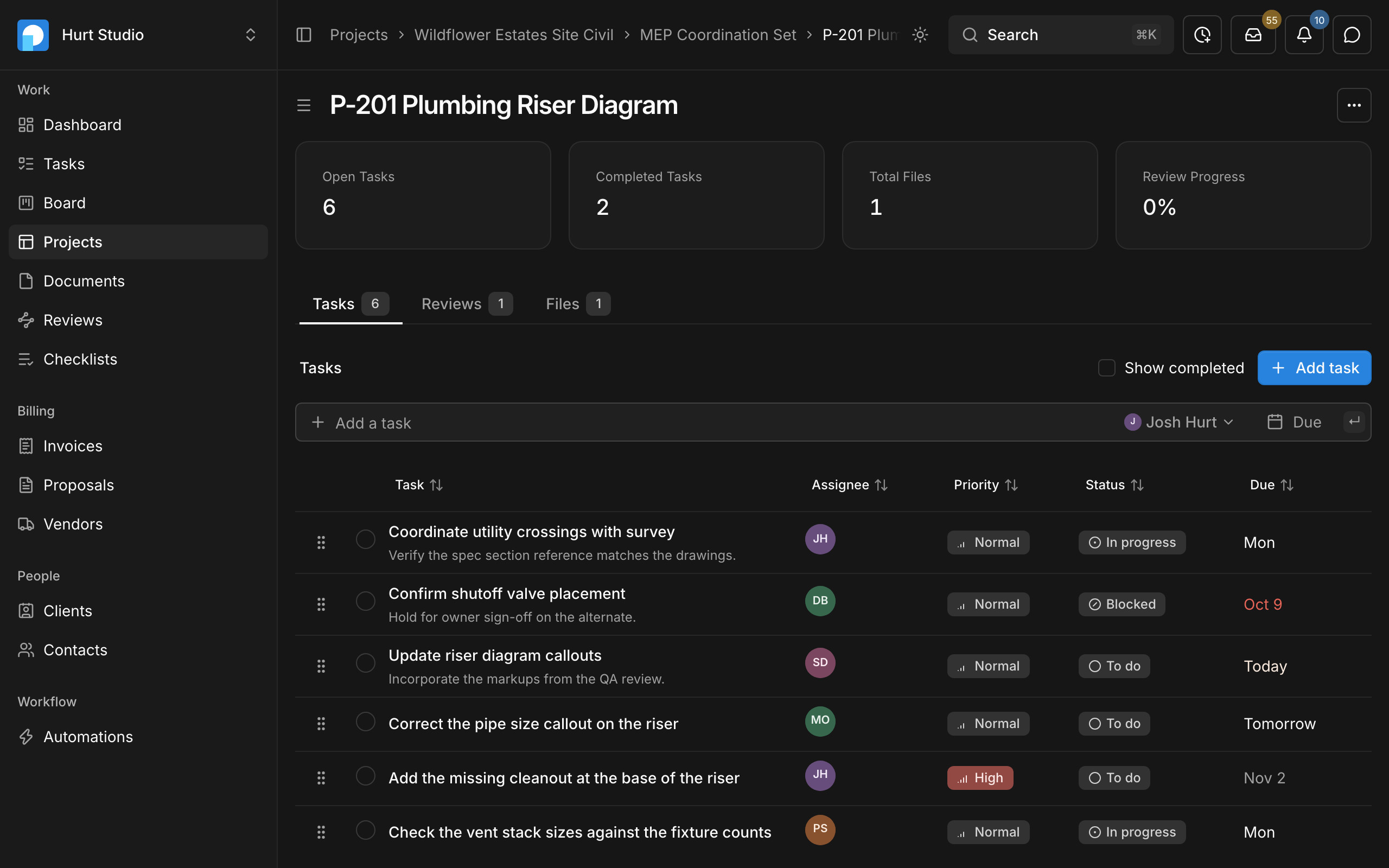Screen dimensions: 1389x868
Task: Switch to the Files tab
Action: click(x=577, y=304)
